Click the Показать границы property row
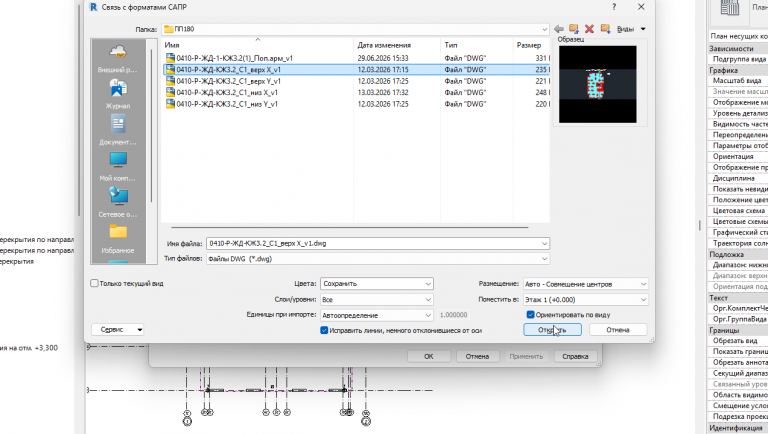Image resolution: width=768 pixels, height=434 pixels. pyautogui.click(x=738, y=351)
